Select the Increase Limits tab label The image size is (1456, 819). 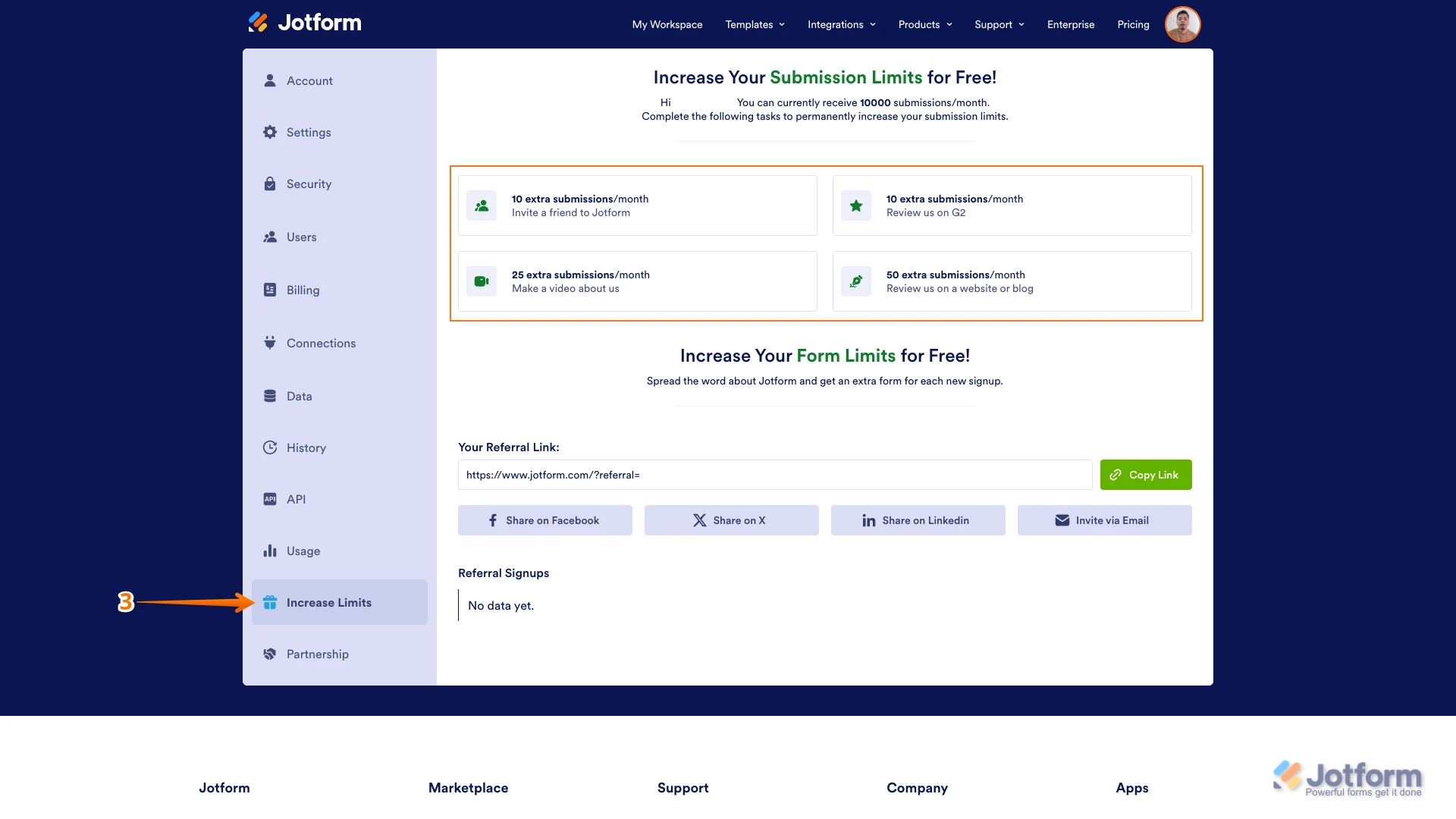click(329, 602)
